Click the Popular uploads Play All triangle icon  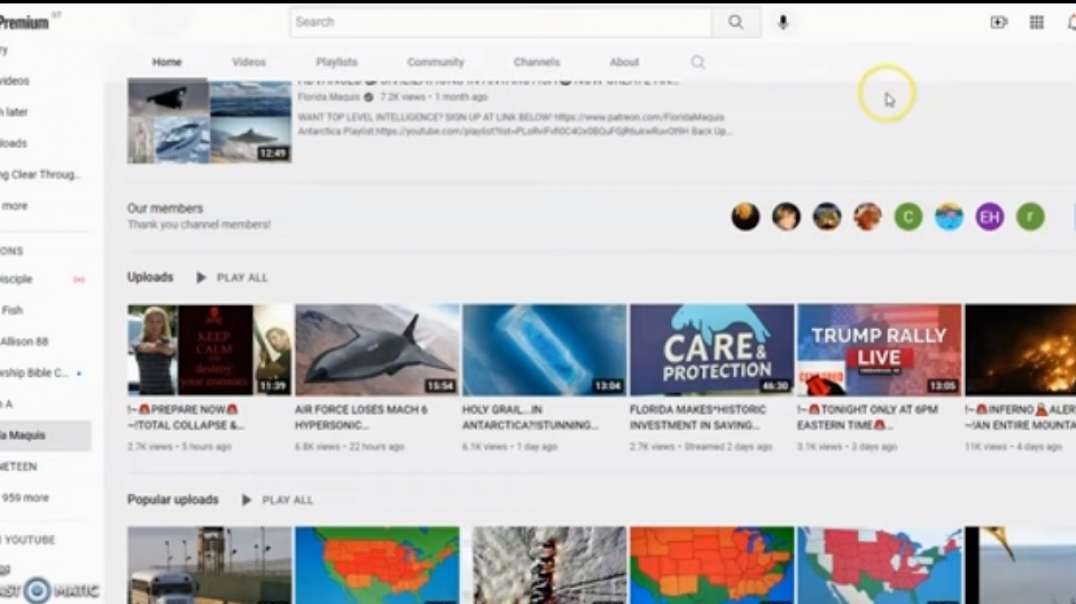point(246,500)
